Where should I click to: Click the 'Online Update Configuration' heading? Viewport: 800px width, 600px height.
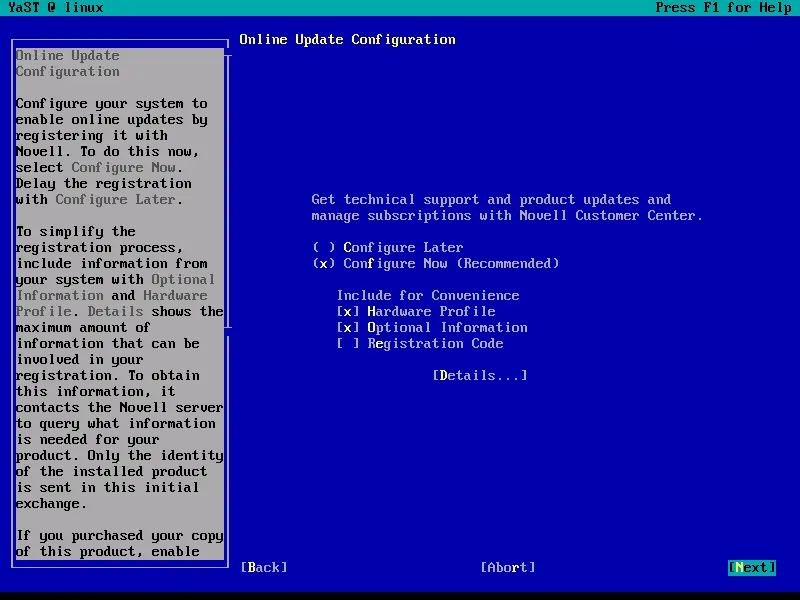[347, 40]
